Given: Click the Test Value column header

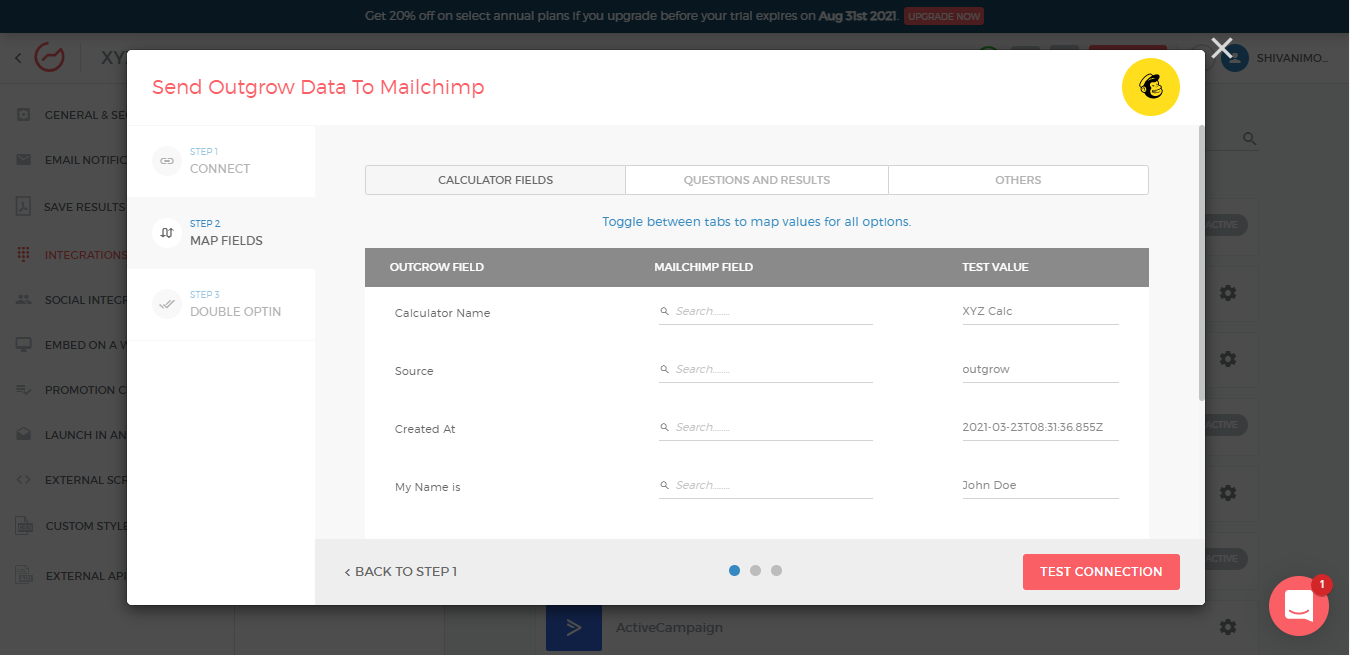Looking at the screenshot, I should [995, 267].
